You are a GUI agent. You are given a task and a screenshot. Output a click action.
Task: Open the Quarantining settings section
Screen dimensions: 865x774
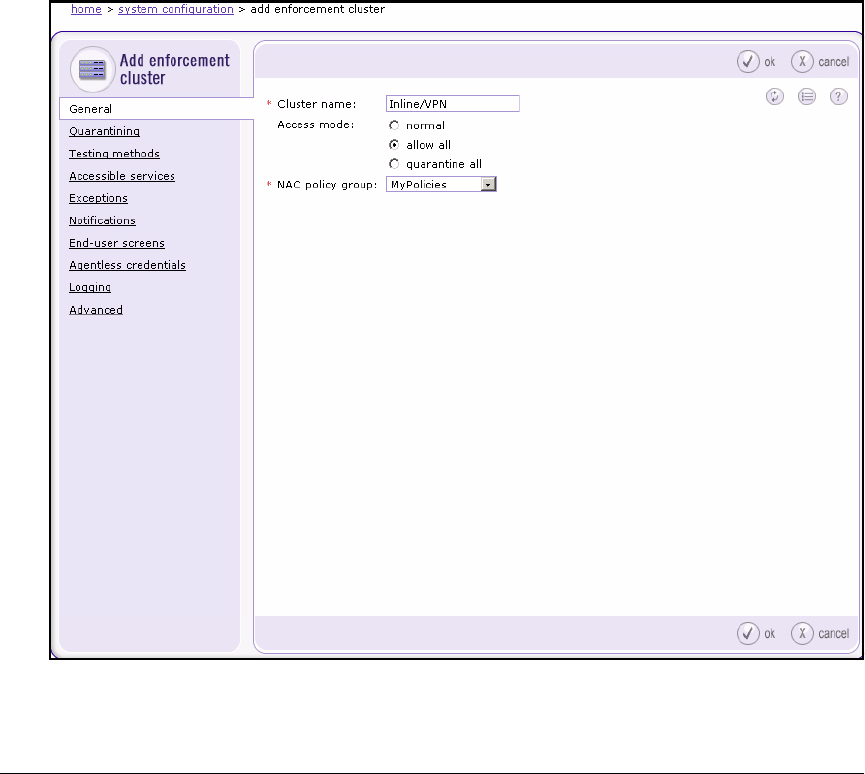pyautogui.click(x=104, y=131)
